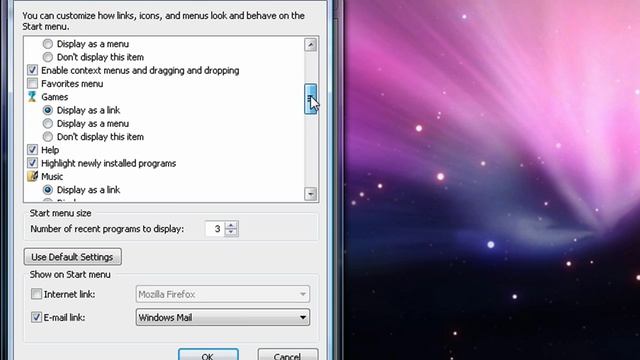This screenshot has width=640, height=360.
Task: Toggle Highlight newly installed programs checkbox
Action: pos(32,163)
